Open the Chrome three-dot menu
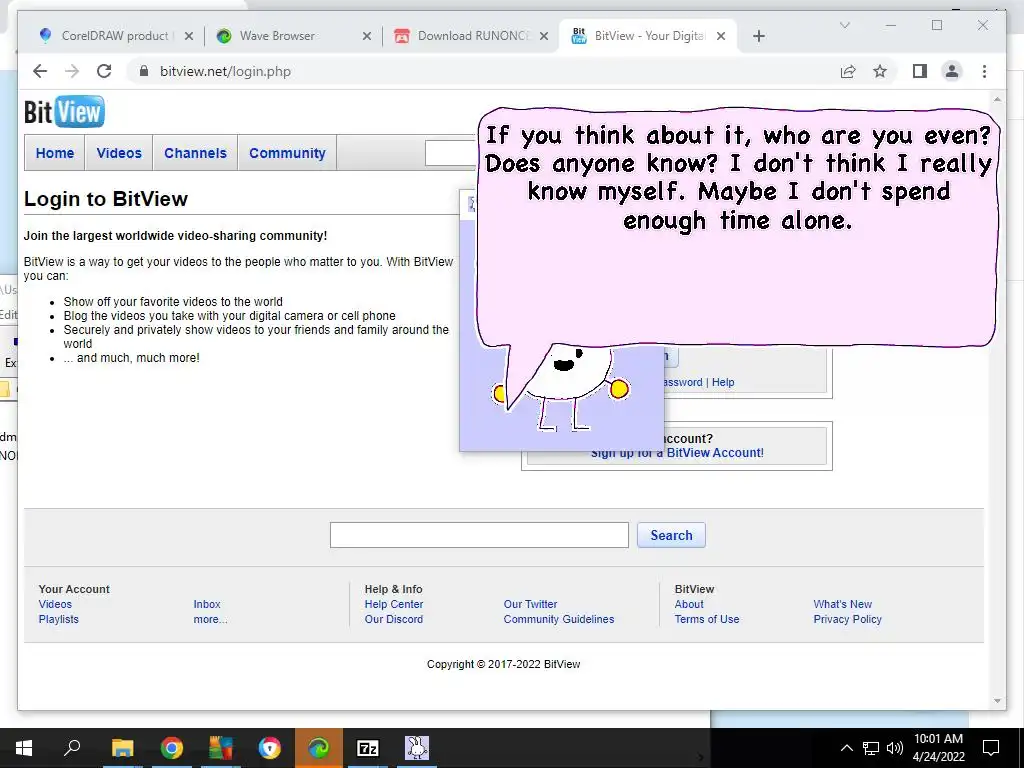This screenshot has width=1024, height=768. tap(984, 71)
